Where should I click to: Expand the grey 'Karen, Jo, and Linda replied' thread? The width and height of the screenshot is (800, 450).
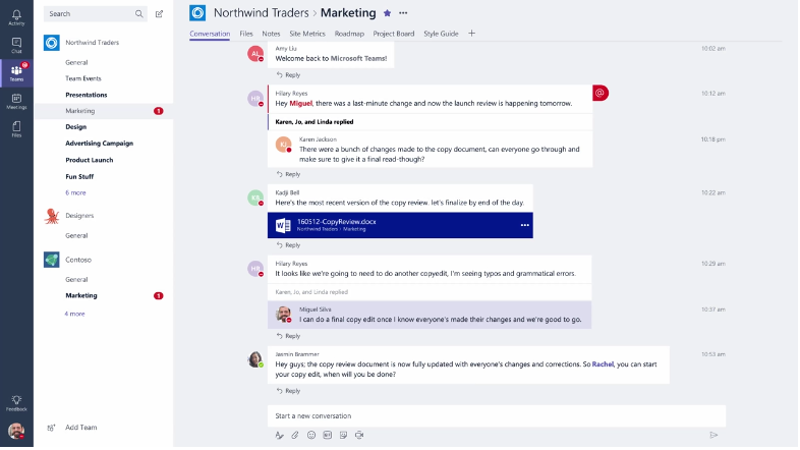click(312, 292)
